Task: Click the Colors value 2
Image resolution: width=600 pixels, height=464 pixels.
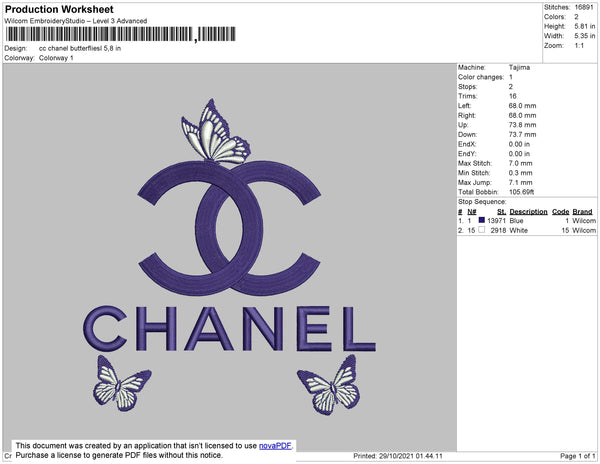Action: coord(576,17)
